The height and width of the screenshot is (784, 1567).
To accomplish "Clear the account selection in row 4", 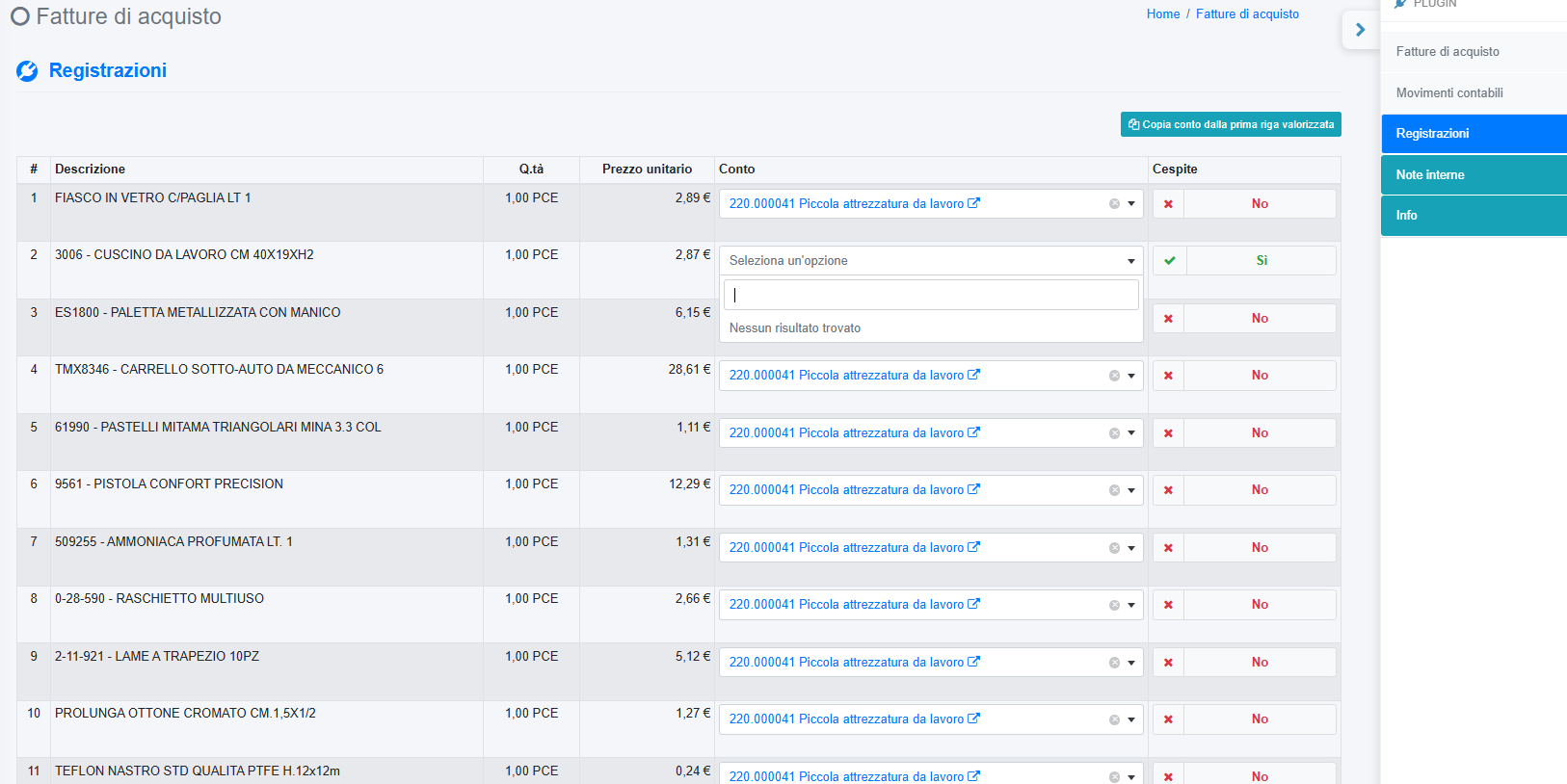I will point(1114,376).
